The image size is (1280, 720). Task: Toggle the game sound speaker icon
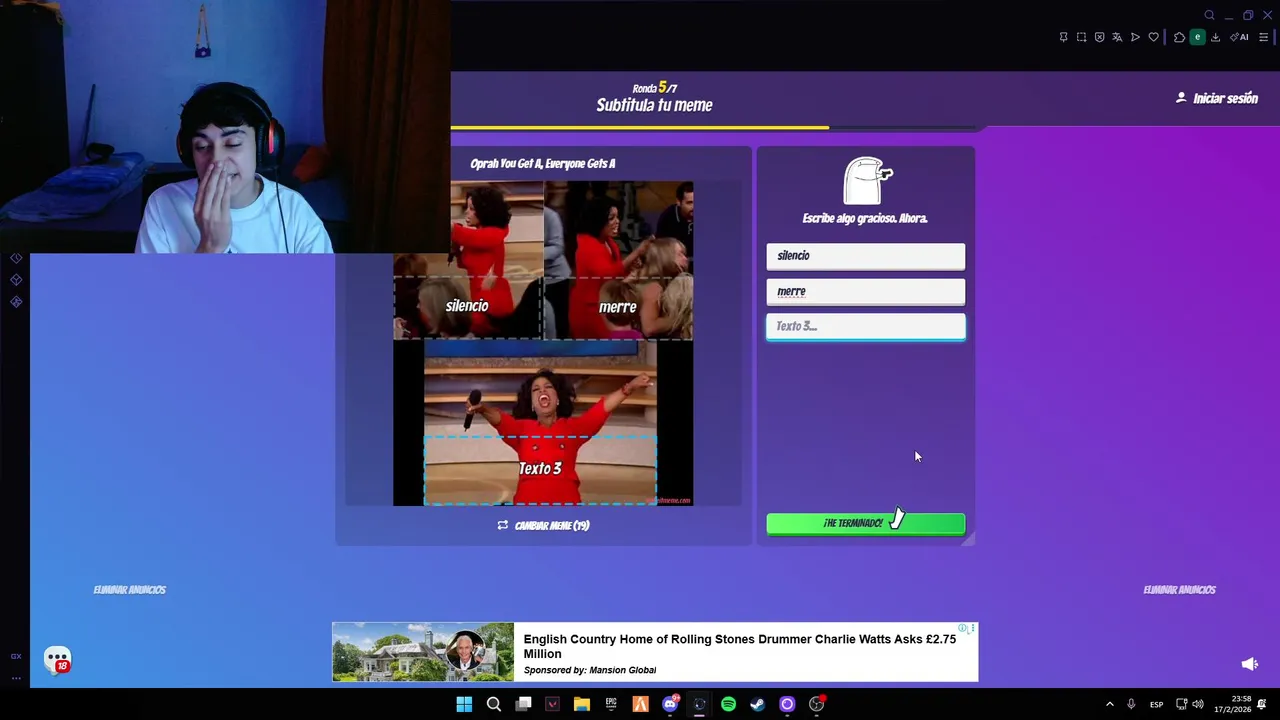pos(1249,664)
